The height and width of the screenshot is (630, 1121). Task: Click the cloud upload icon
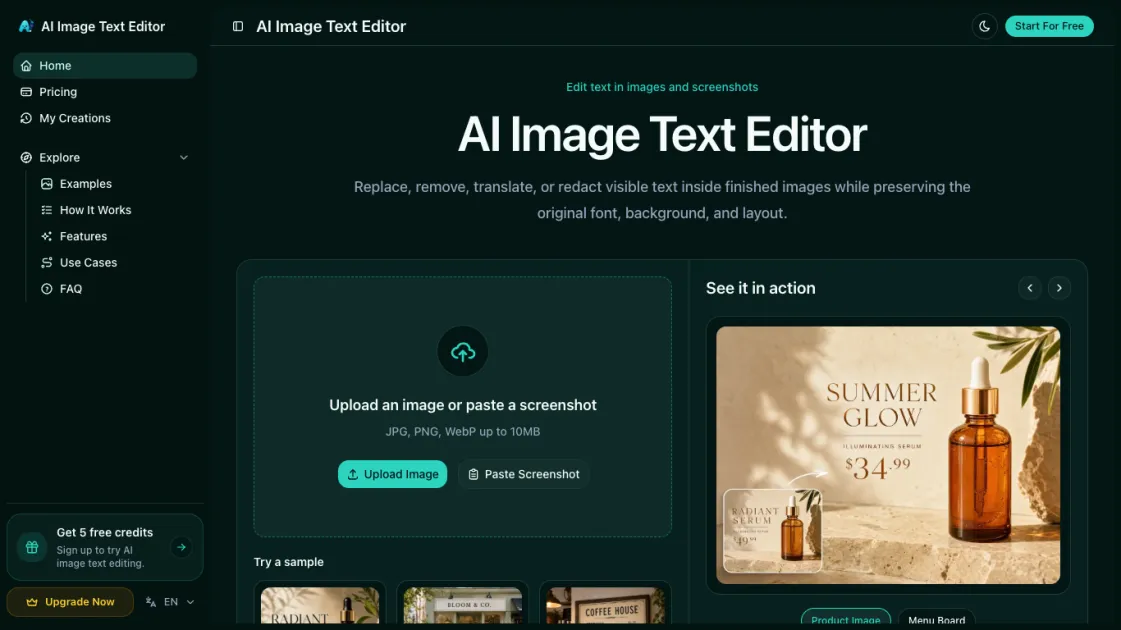tap(463, 352)
